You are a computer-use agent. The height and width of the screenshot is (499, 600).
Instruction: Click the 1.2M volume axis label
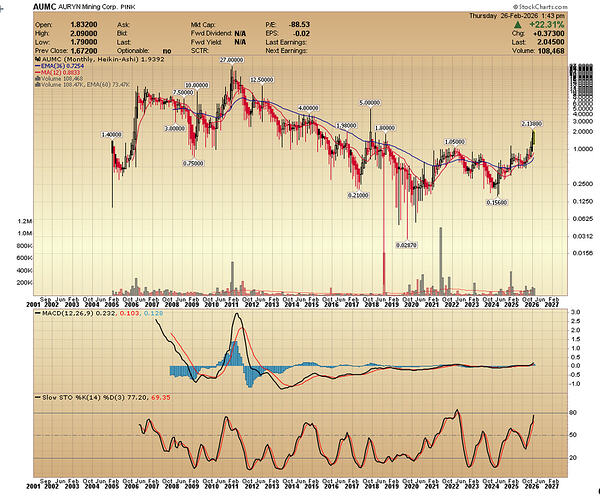[x=25, y=221]
